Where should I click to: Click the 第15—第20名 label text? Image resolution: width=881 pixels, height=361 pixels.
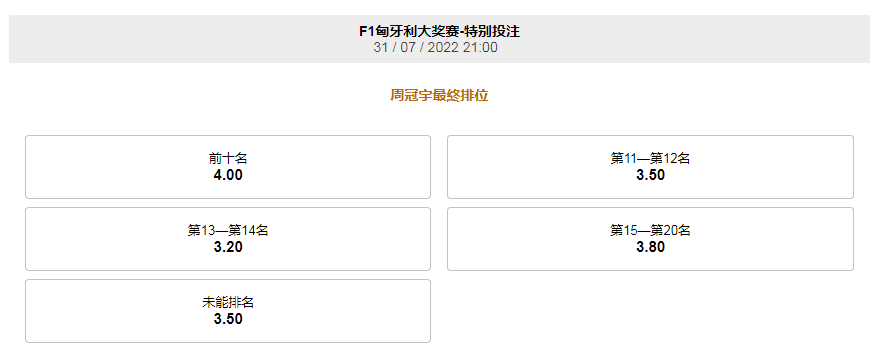pos(650,231)
